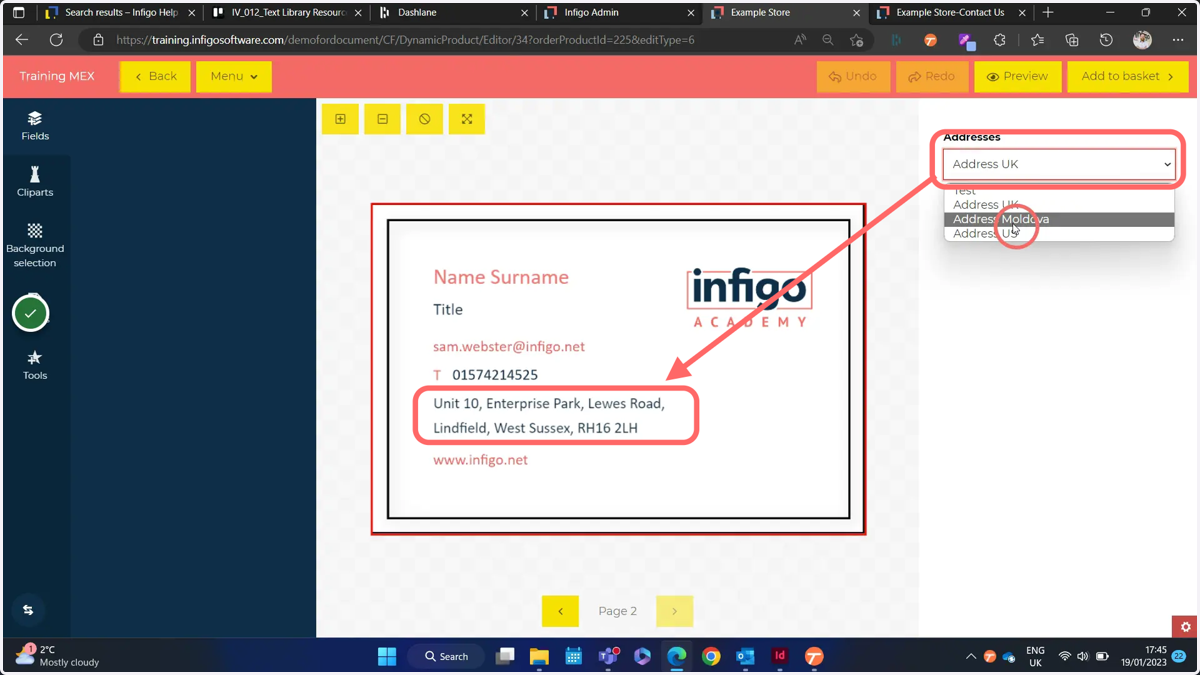Click browser Read aloud icon
This screenshot has height=675, width=1200.
800,40
